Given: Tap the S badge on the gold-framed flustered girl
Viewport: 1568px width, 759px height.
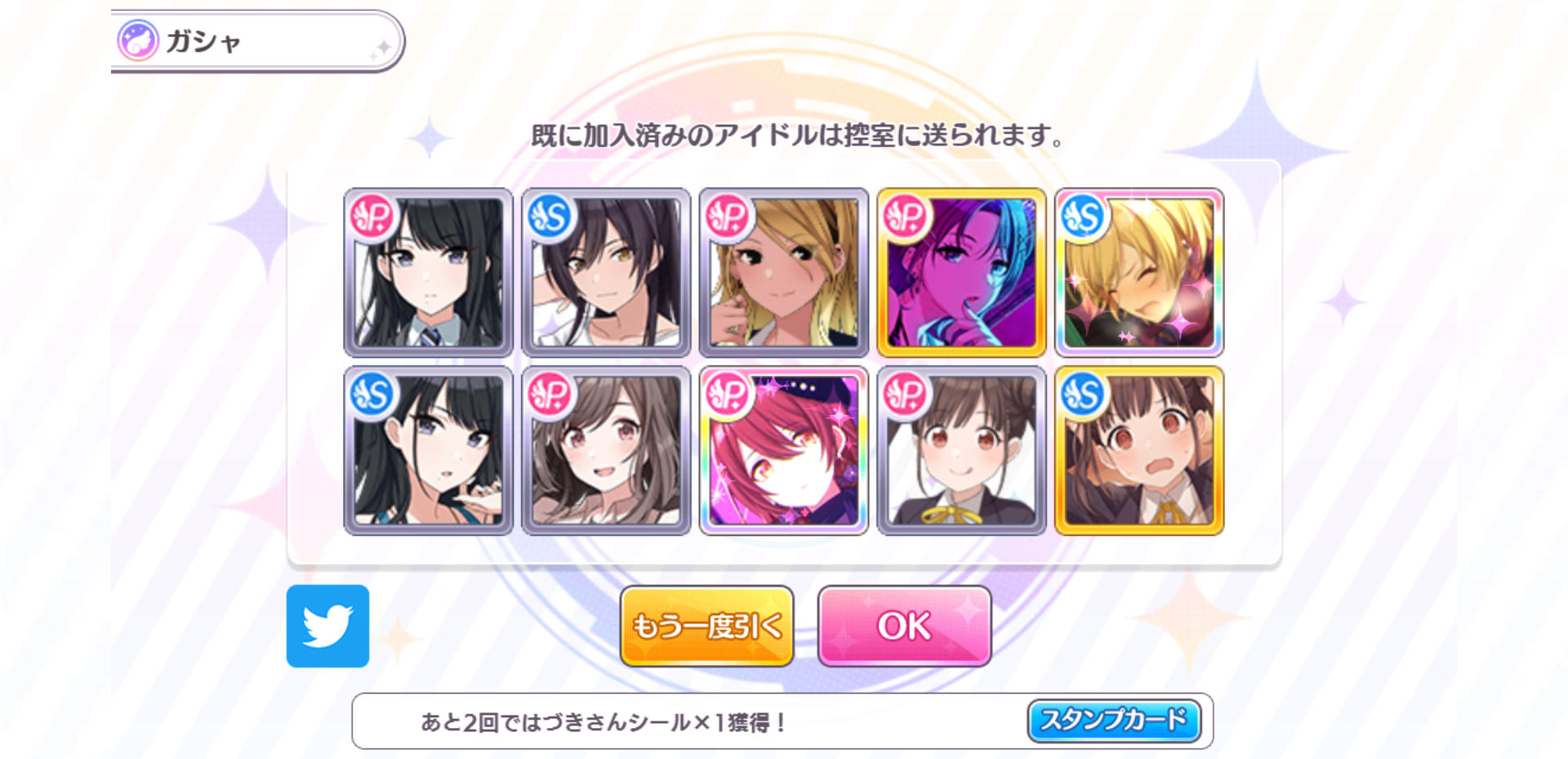Looking at the screenshot, I should [1083, 395].
